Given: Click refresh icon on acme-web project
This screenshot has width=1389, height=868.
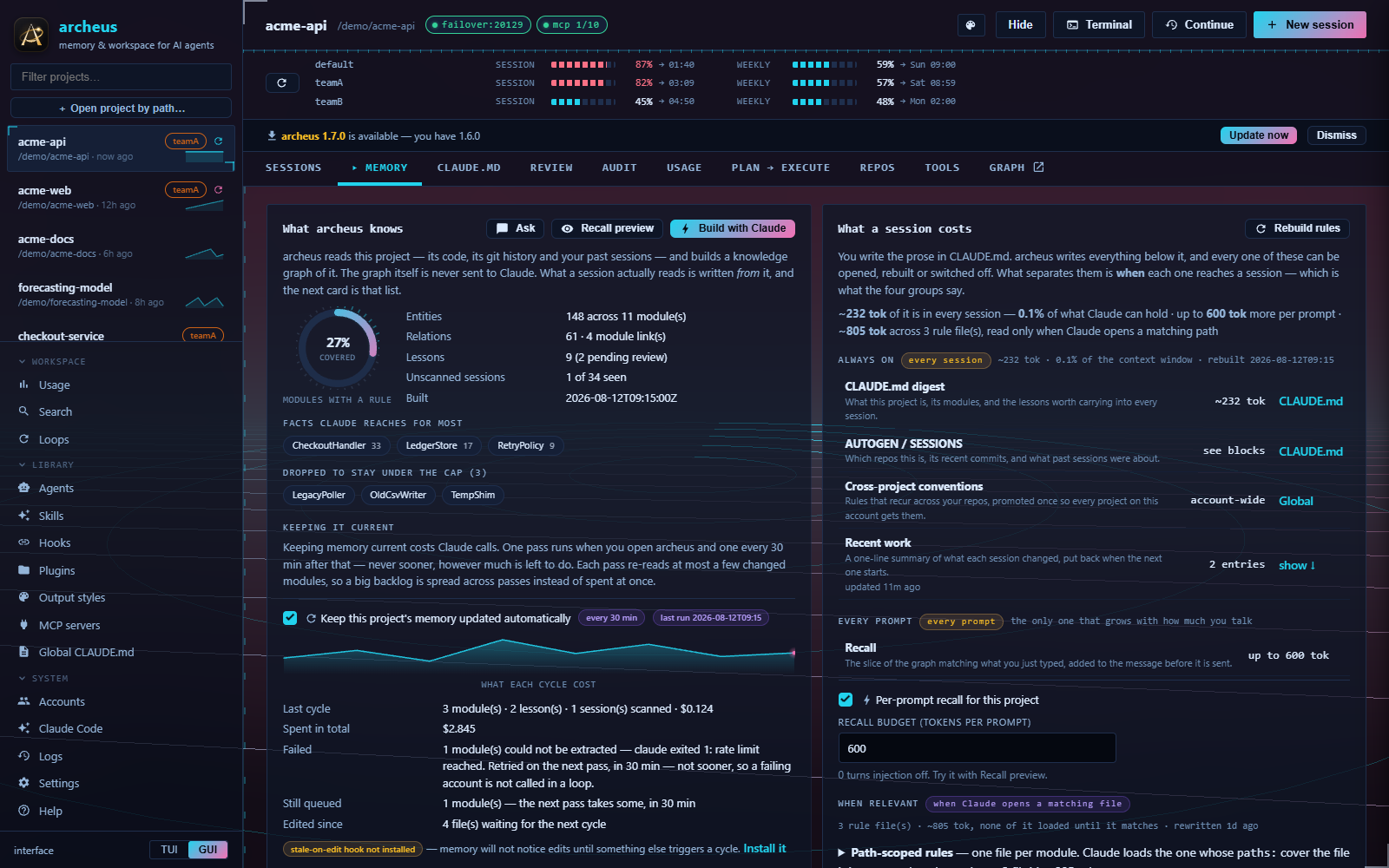Looking at the screenshot, I should pyautogui.click(x=219, y=189).
